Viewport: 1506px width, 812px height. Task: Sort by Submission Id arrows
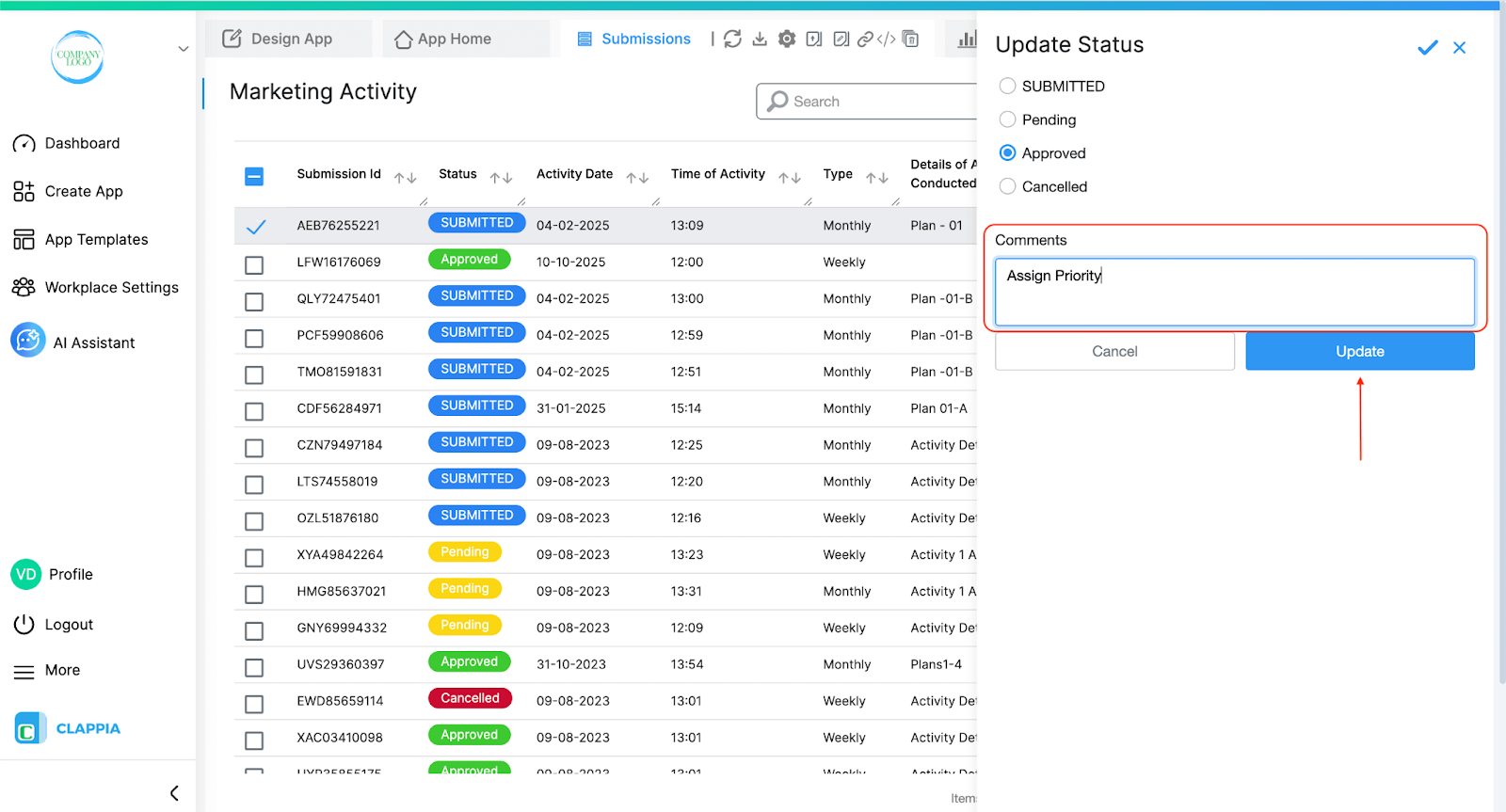(x=406, y=177)
